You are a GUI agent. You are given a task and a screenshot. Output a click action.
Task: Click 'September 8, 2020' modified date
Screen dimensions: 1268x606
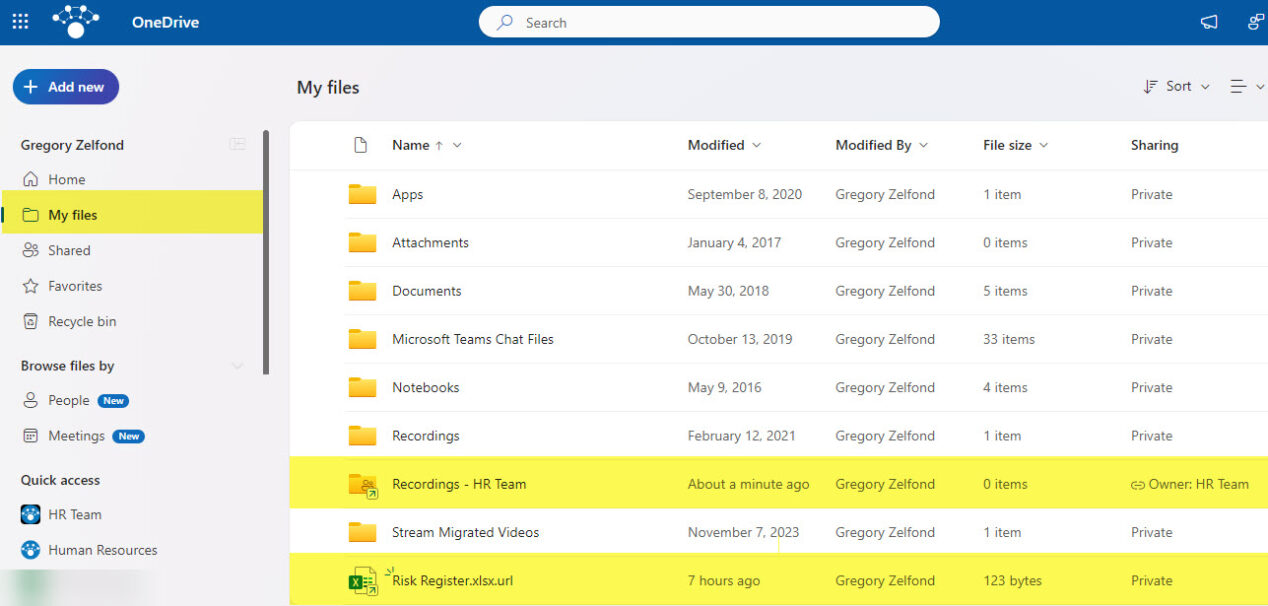point(745,194)
